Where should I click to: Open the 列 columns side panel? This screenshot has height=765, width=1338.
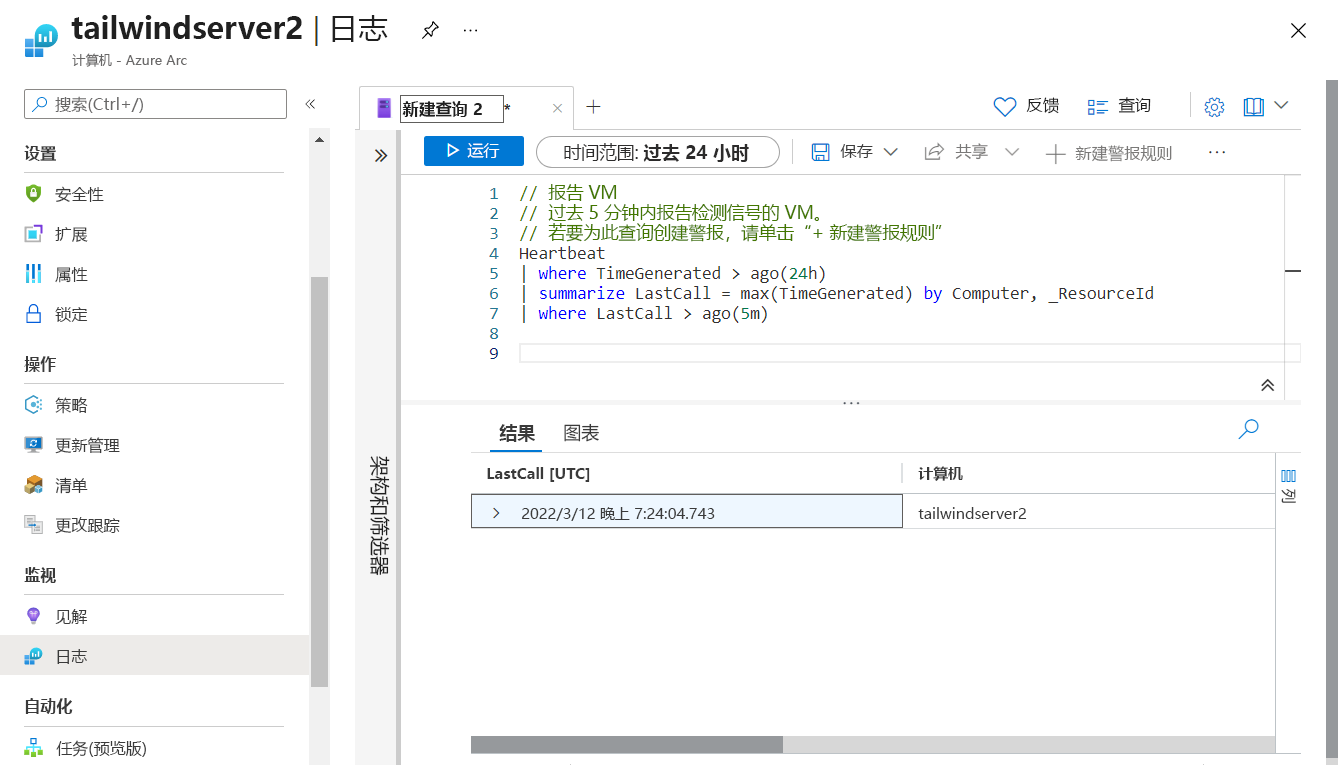tap(1289, 486)
